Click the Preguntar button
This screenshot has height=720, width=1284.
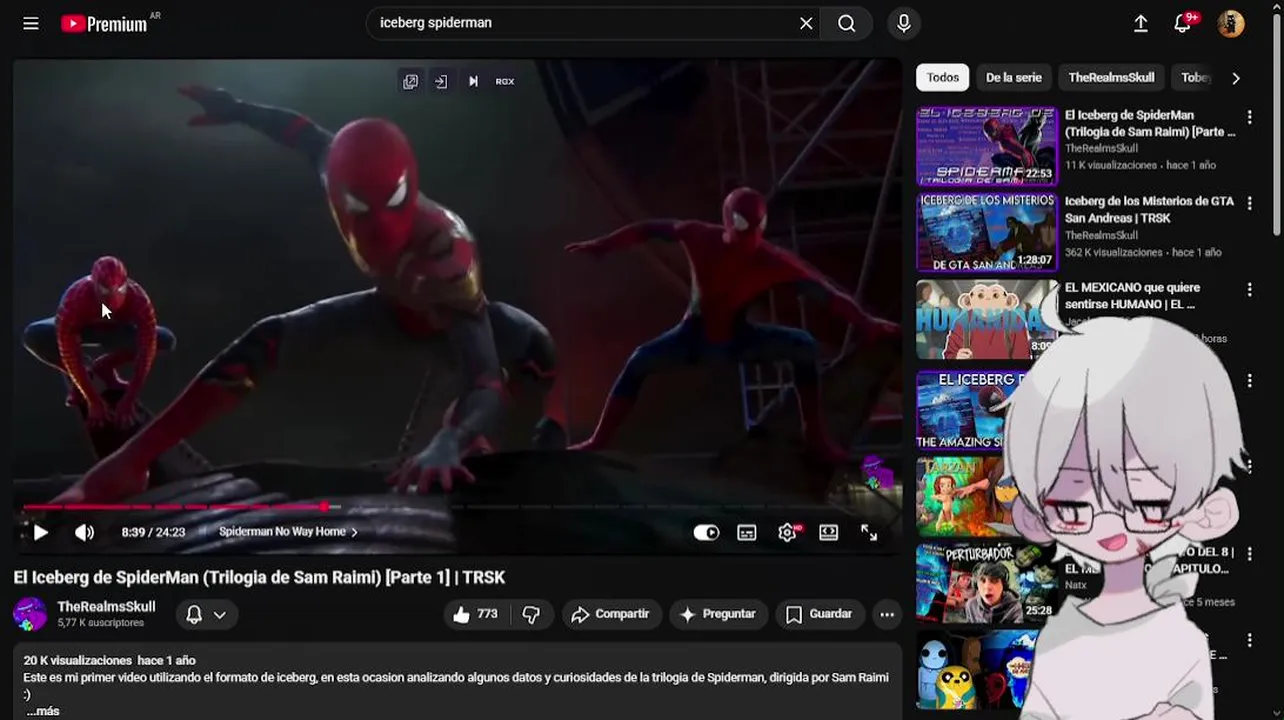(x=718, y=614)
